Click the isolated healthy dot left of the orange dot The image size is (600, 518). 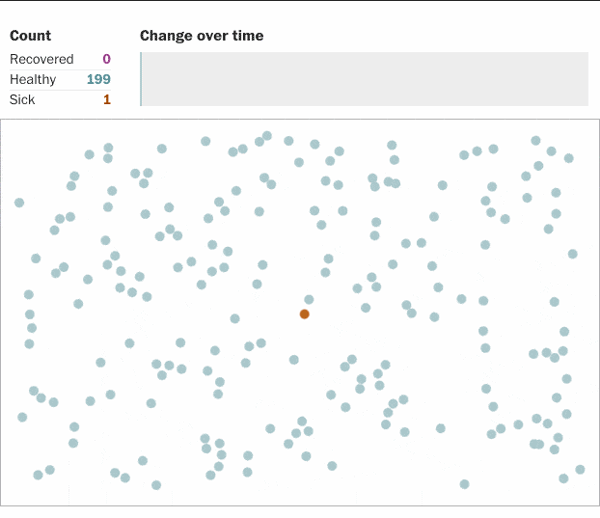tap(235, 319)
